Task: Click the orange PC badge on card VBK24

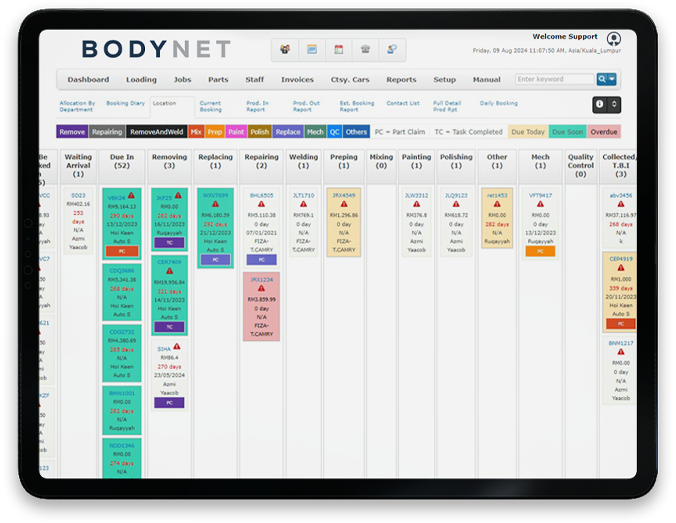Action: [122, 251]
